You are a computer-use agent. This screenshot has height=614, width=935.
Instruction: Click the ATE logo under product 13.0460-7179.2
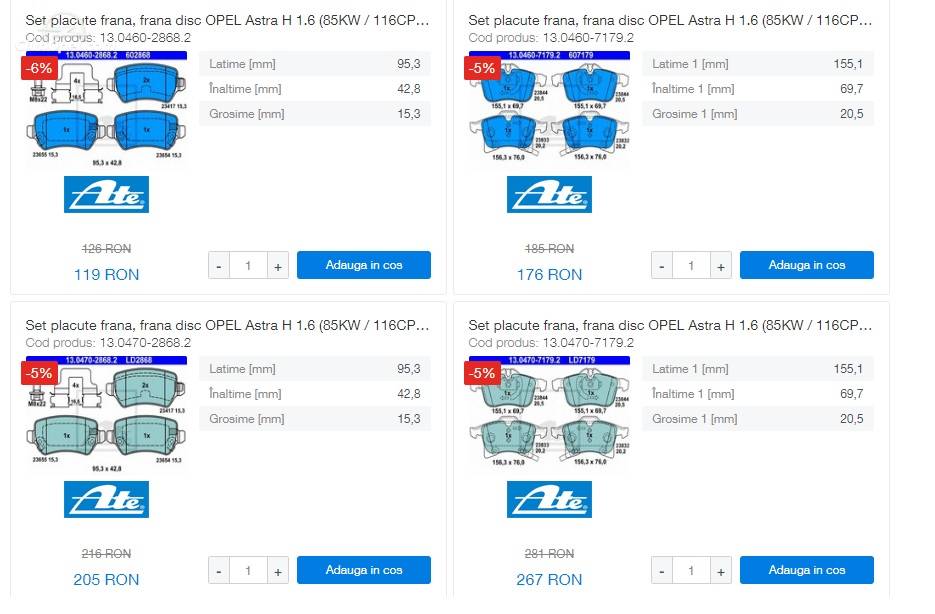coord(549,194)
